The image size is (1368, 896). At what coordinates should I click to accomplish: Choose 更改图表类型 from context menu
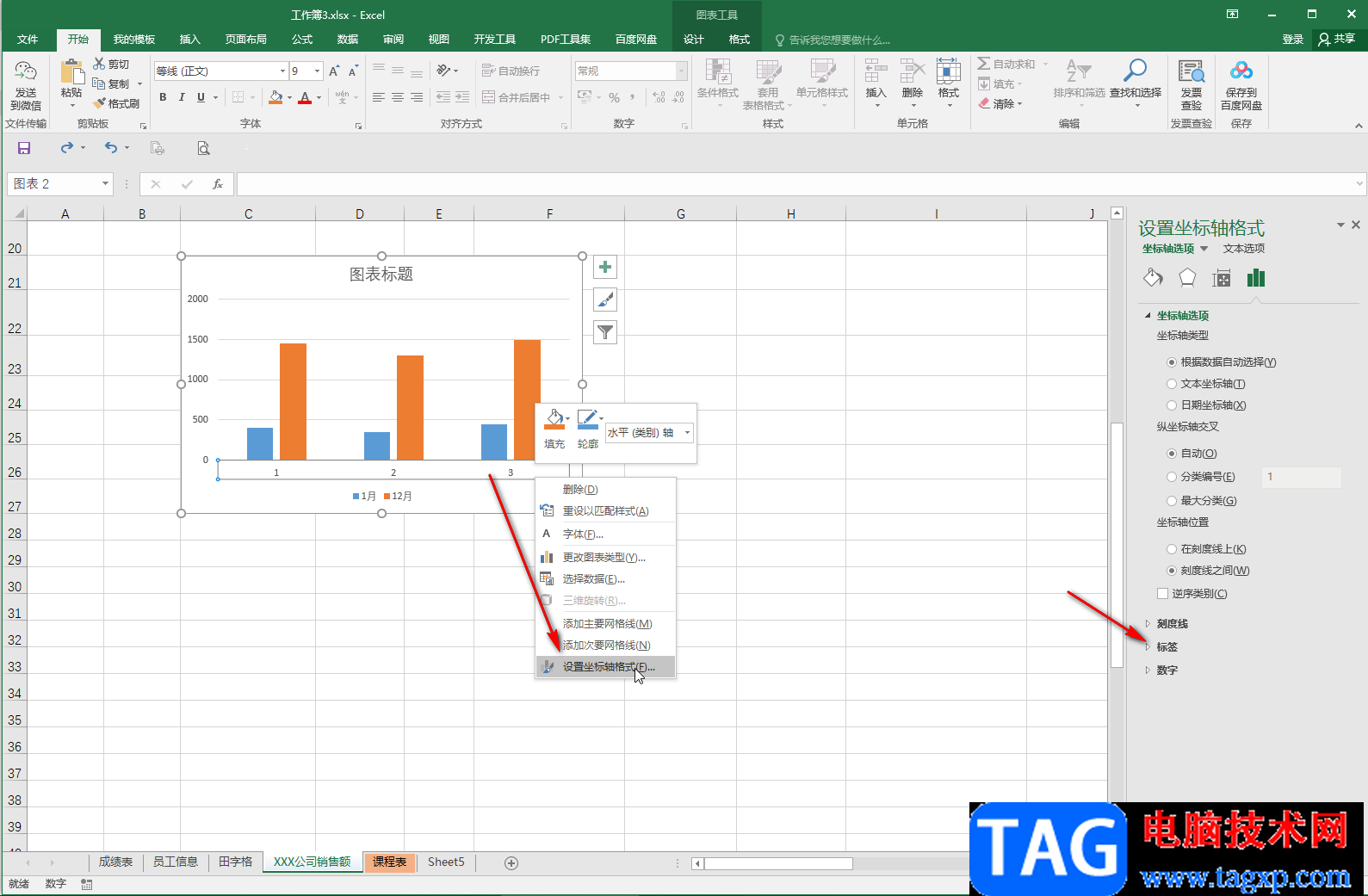click(x=605, y=558)
